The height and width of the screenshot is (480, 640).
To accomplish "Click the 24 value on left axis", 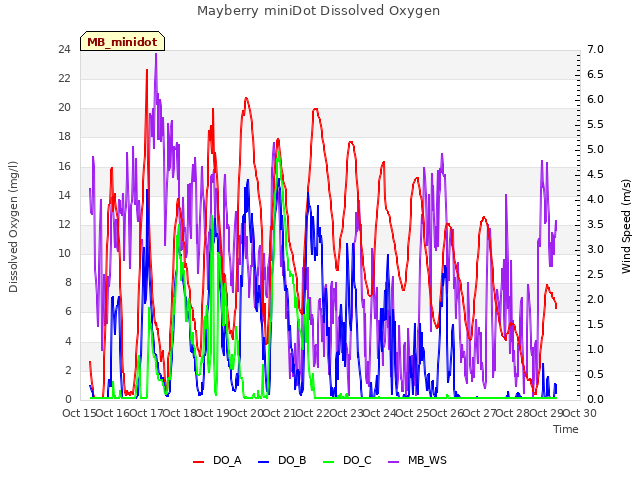I will 65,49.
